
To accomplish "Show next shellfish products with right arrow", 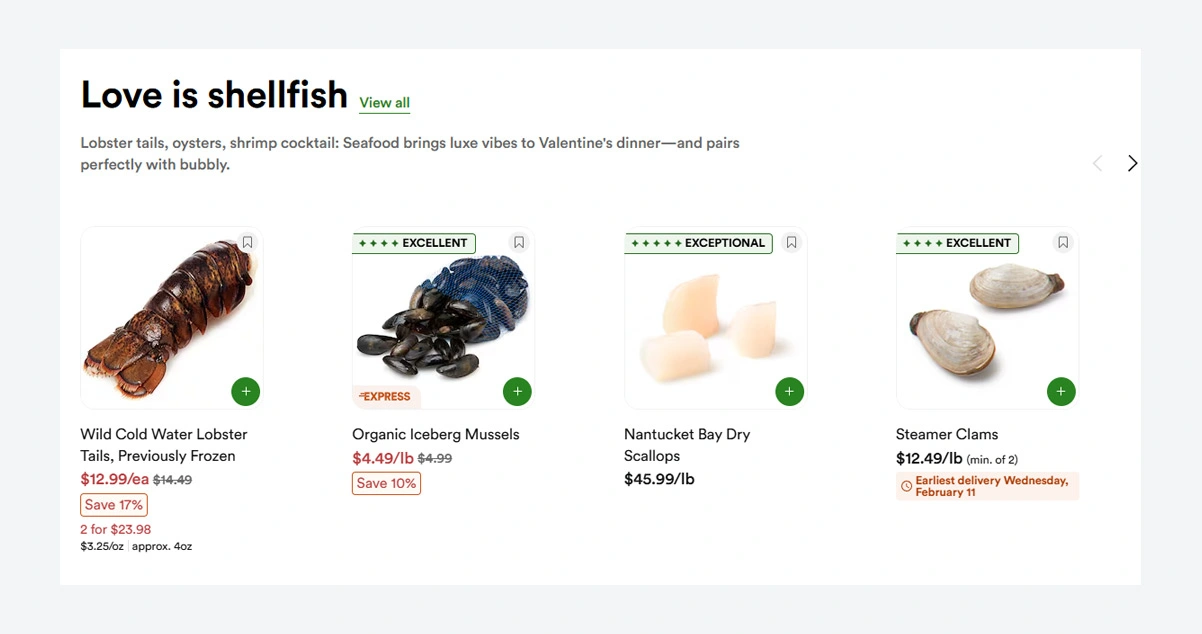I will click(x=1132, y=163).
